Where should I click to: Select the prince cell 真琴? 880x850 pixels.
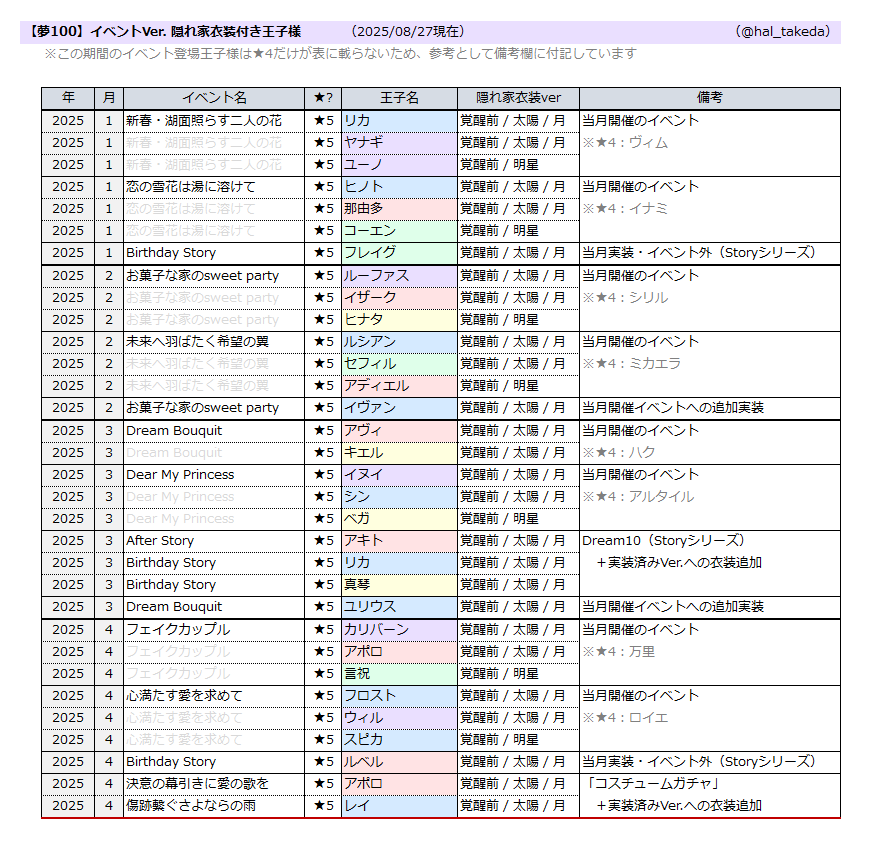(x=399, y=585)
